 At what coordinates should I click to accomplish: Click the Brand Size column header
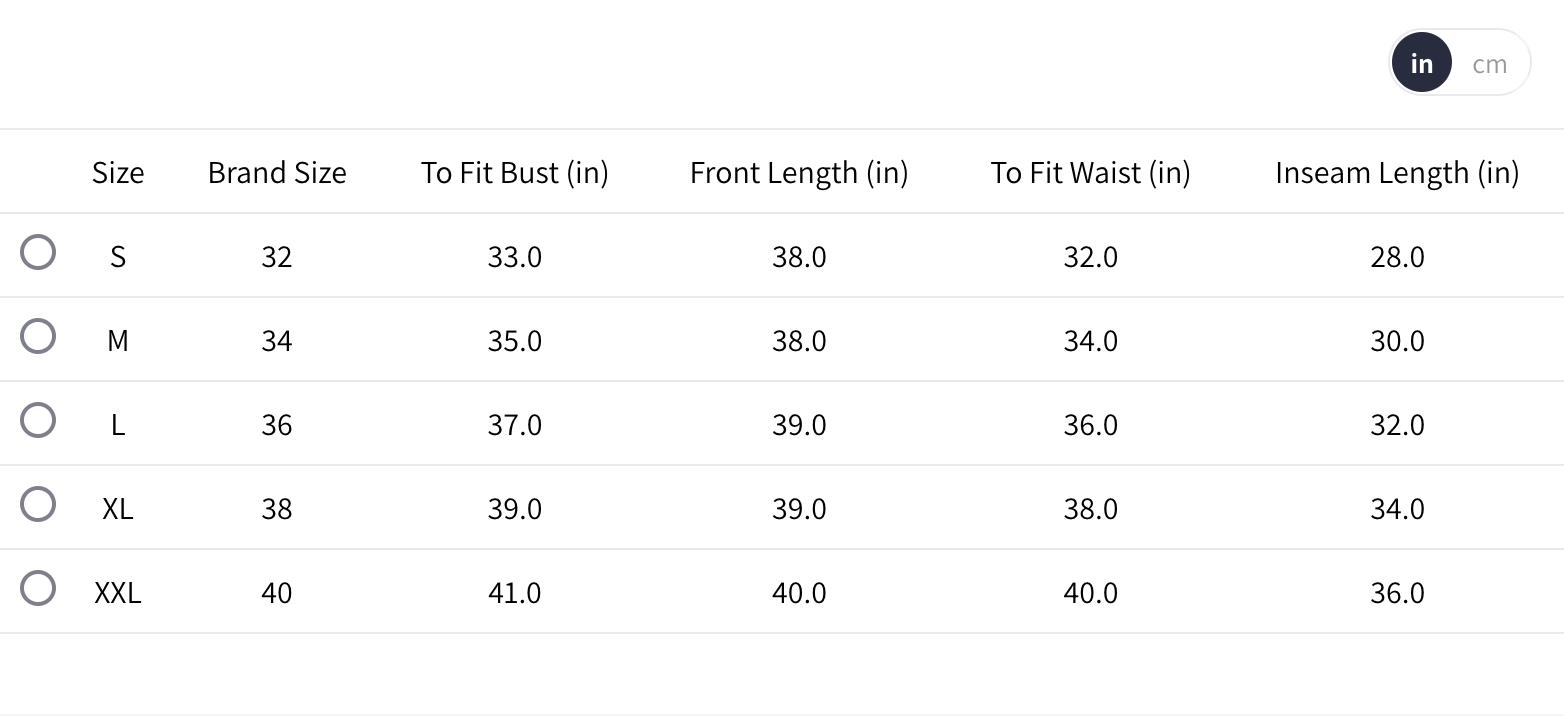(277, 173)
